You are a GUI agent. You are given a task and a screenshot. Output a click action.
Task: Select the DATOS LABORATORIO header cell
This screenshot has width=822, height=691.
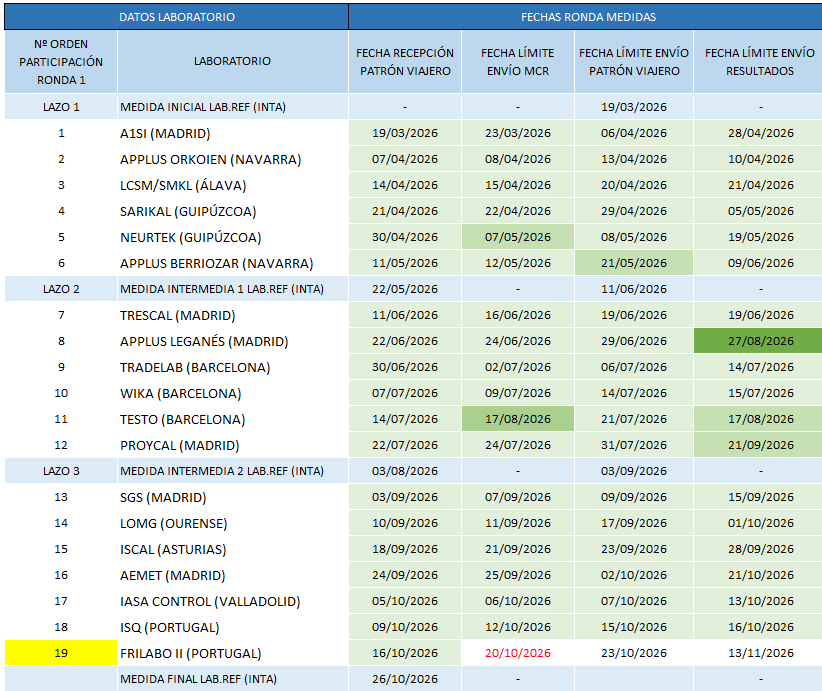click(177, 17)
